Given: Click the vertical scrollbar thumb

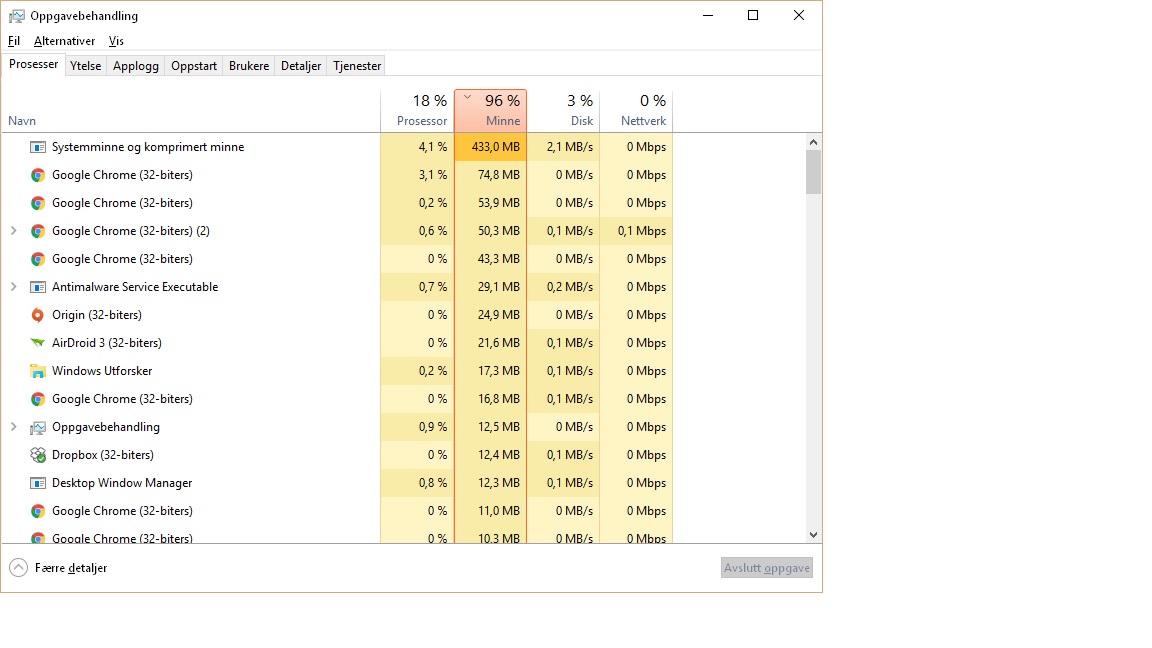Looking at the screenshot, I should [x=813, y=173].
